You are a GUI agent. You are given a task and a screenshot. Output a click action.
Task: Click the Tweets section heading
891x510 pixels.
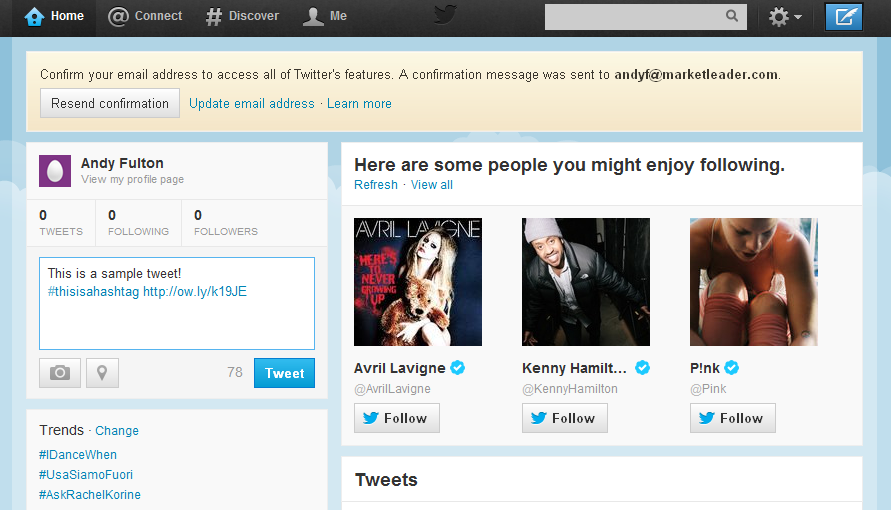pos(386,480)
